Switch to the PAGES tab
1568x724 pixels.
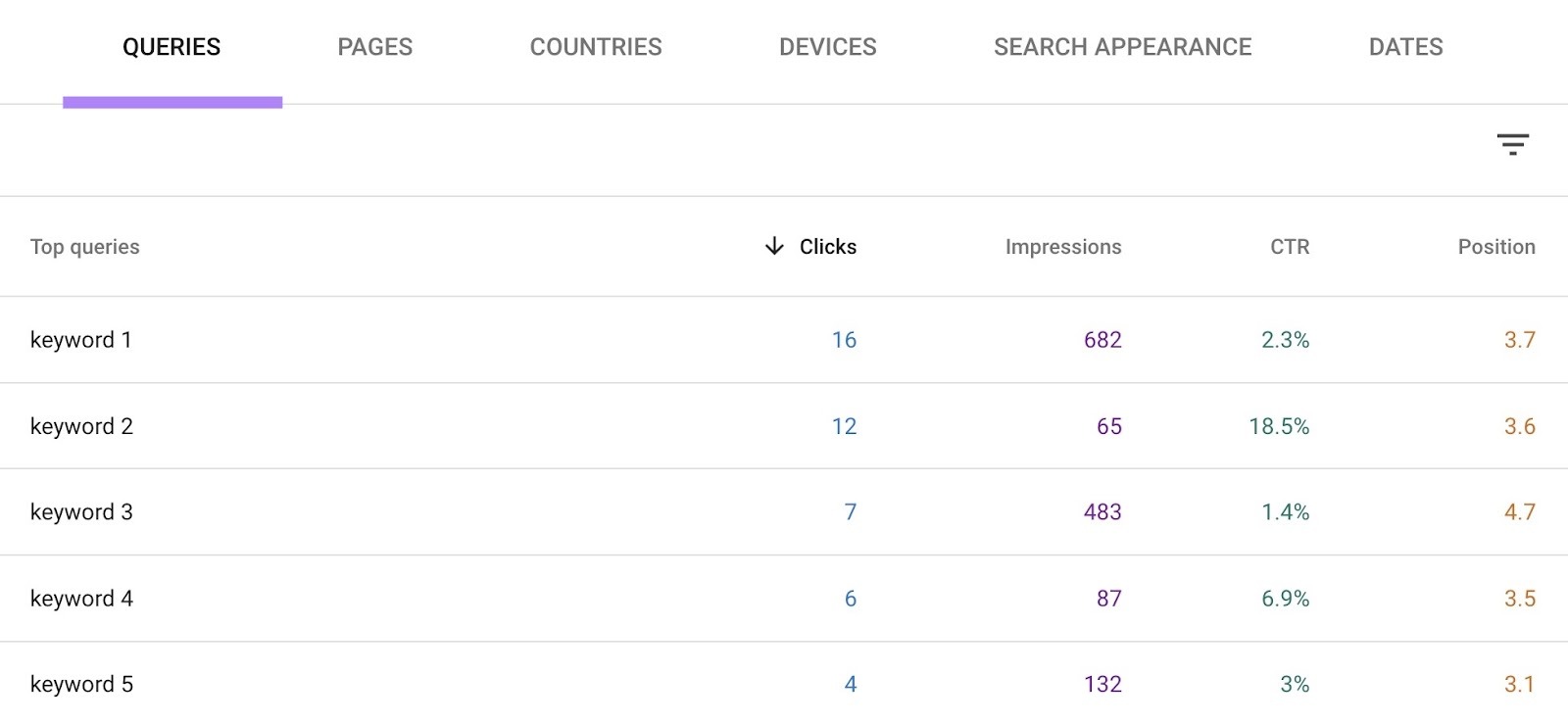(x=374, y=46)
